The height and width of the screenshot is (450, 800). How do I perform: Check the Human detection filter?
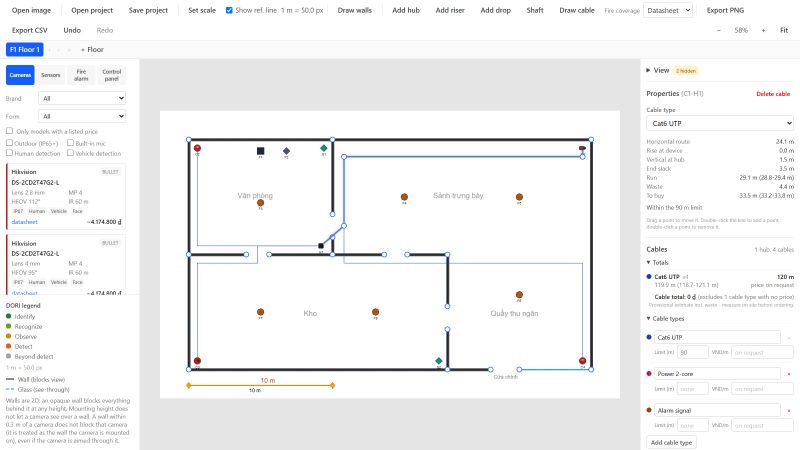coord(9,153)
